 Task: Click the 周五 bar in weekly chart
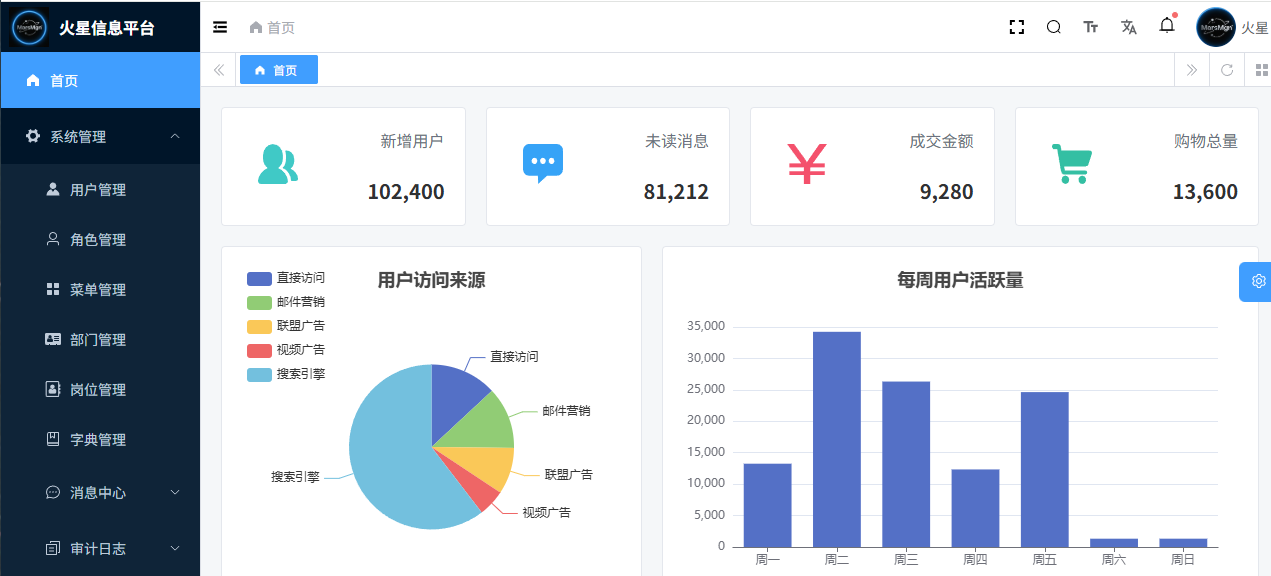pos(1045,470)
